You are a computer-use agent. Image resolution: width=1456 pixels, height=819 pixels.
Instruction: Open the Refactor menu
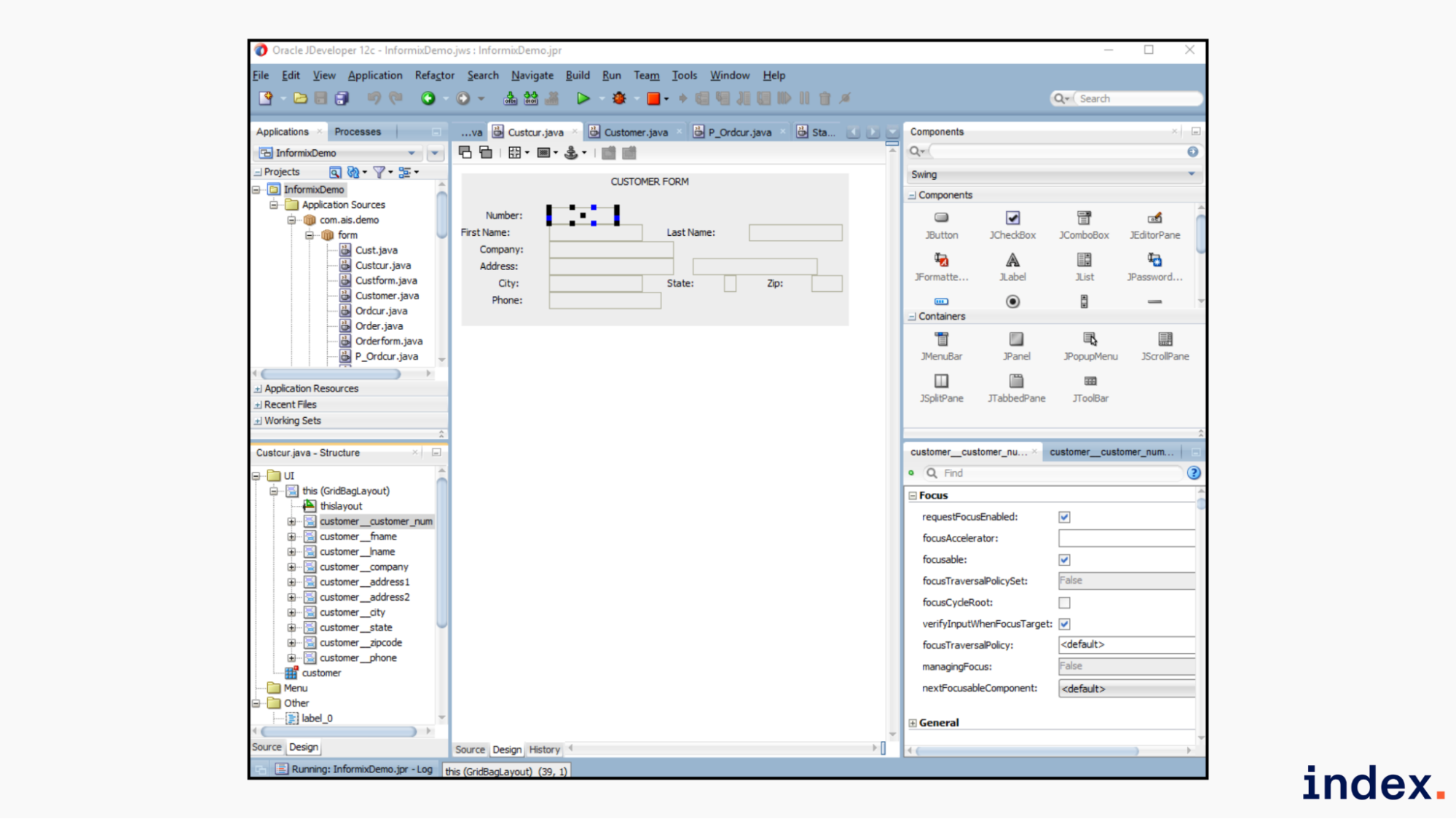pyautogui.click(x=434, y=75)
